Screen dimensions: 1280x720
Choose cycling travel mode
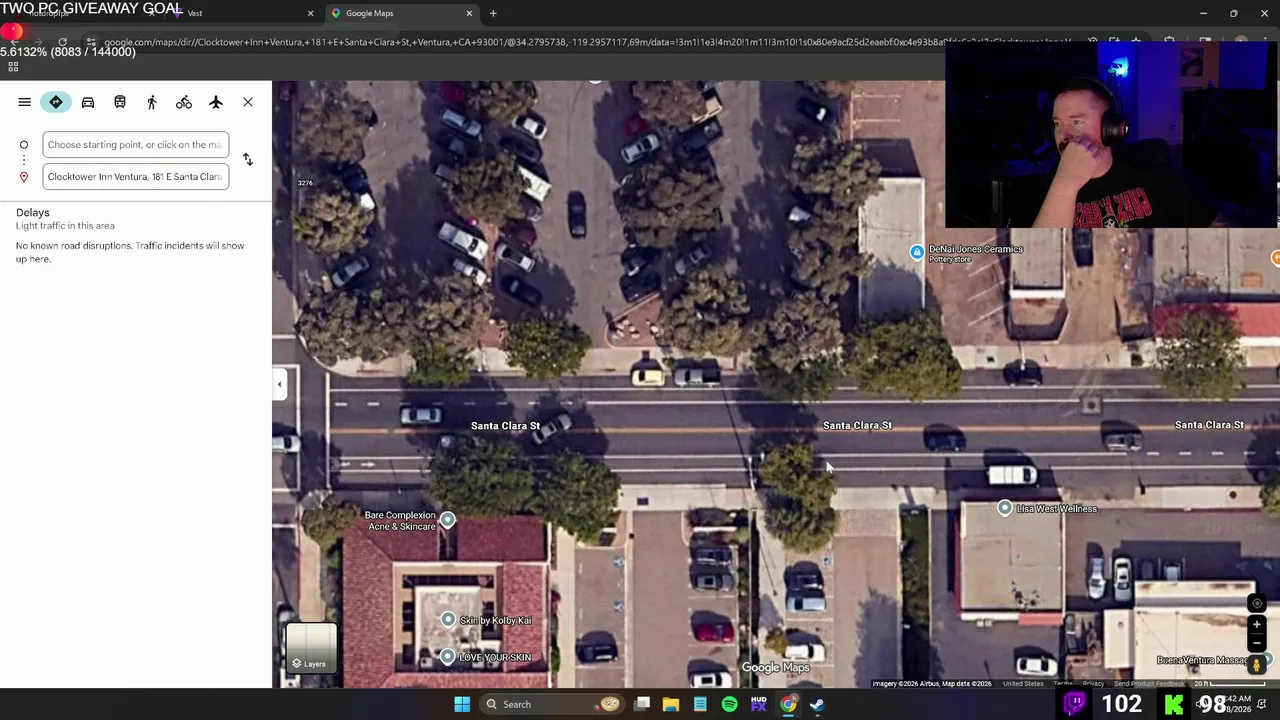point(184,102)
